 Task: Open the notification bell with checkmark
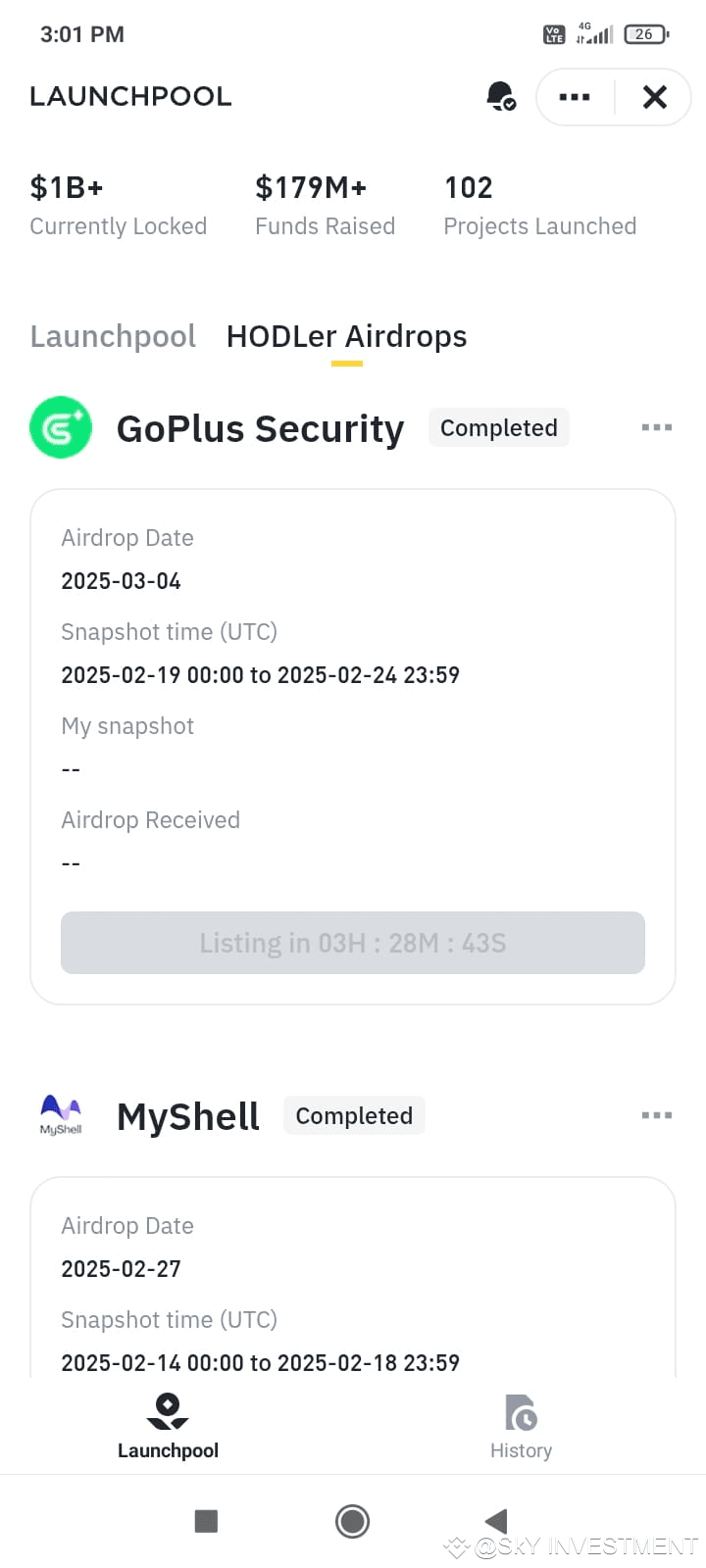coord(501,96)
